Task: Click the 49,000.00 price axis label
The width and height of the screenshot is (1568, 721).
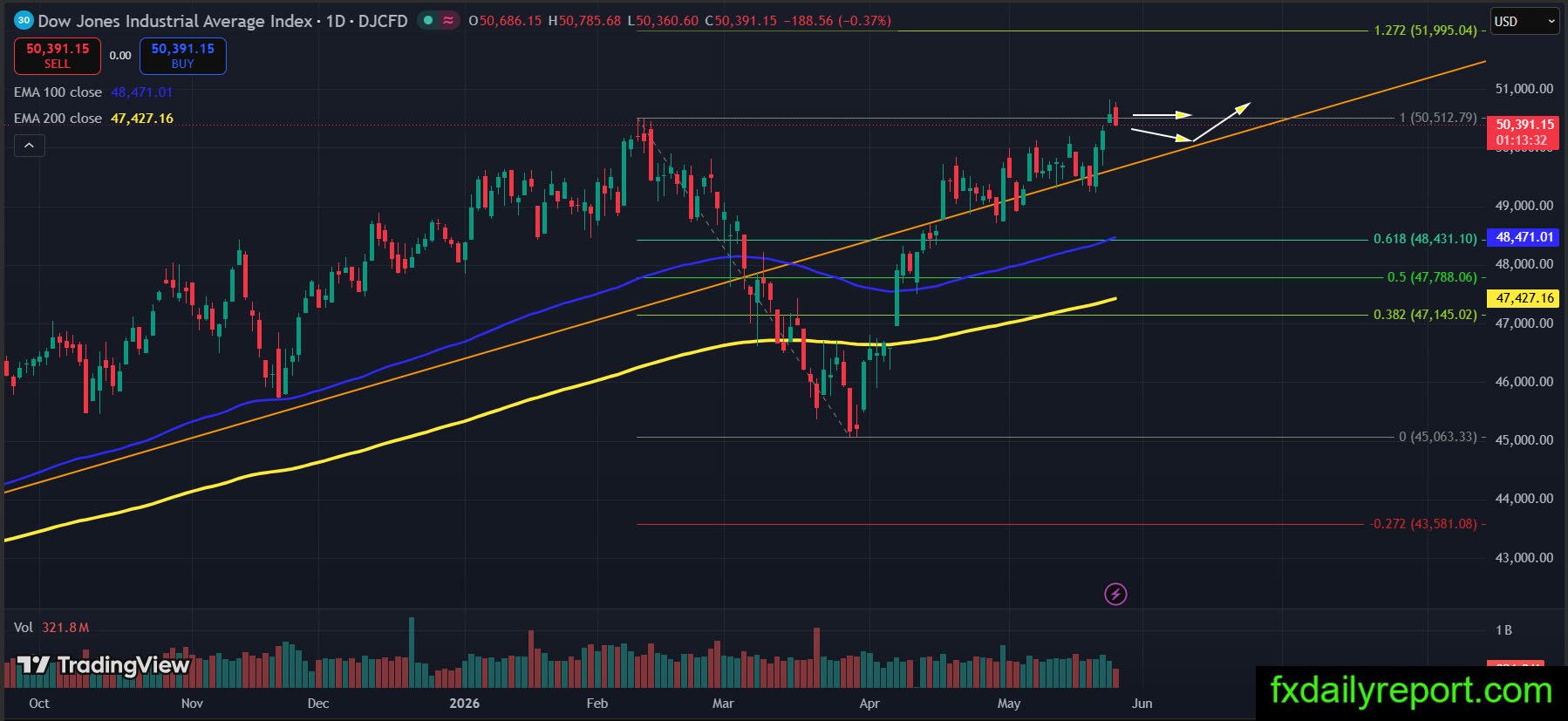Action: pyautogui.click(x=1524, y=206)
